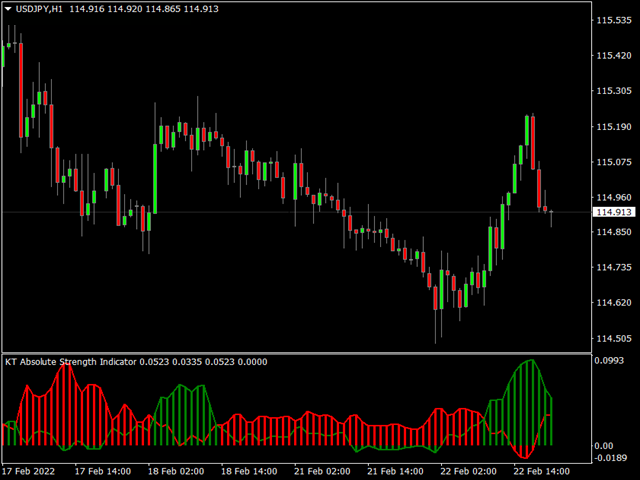Select the 115.075 price axis label
The width and height of the screenshot is (640, 480).
pos(613,162)
